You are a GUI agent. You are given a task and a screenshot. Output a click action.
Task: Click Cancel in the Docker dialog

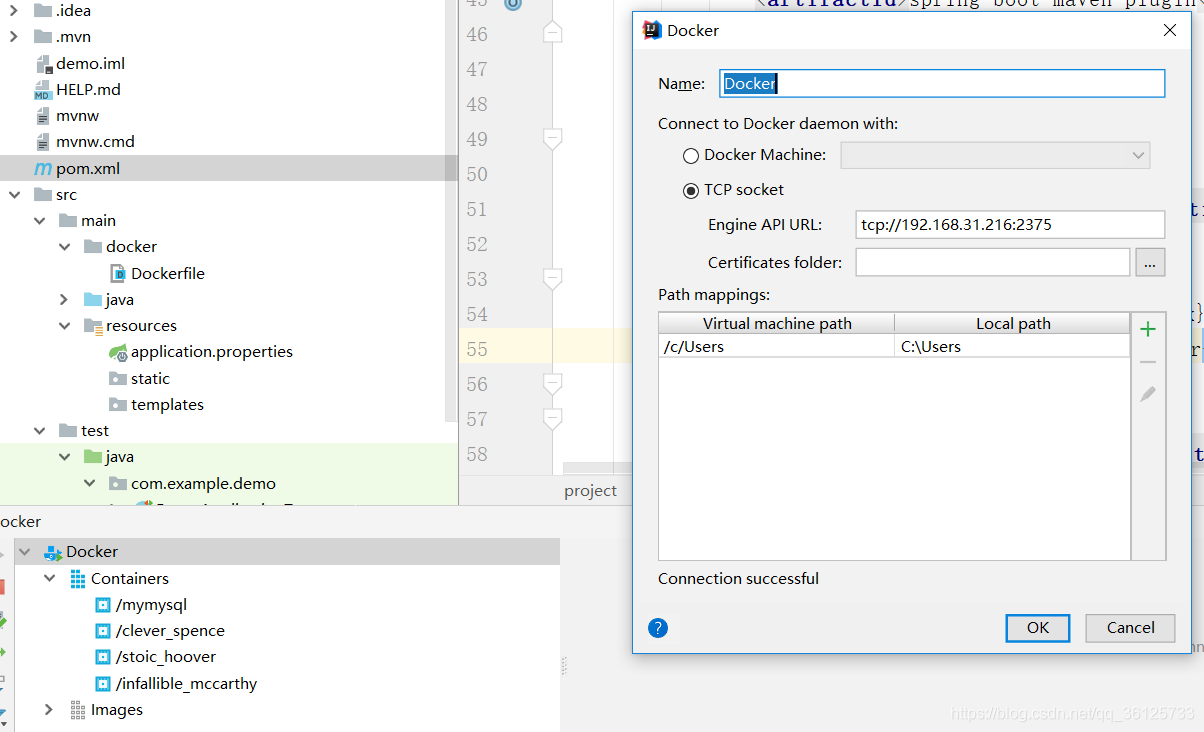pos(1131,628)
